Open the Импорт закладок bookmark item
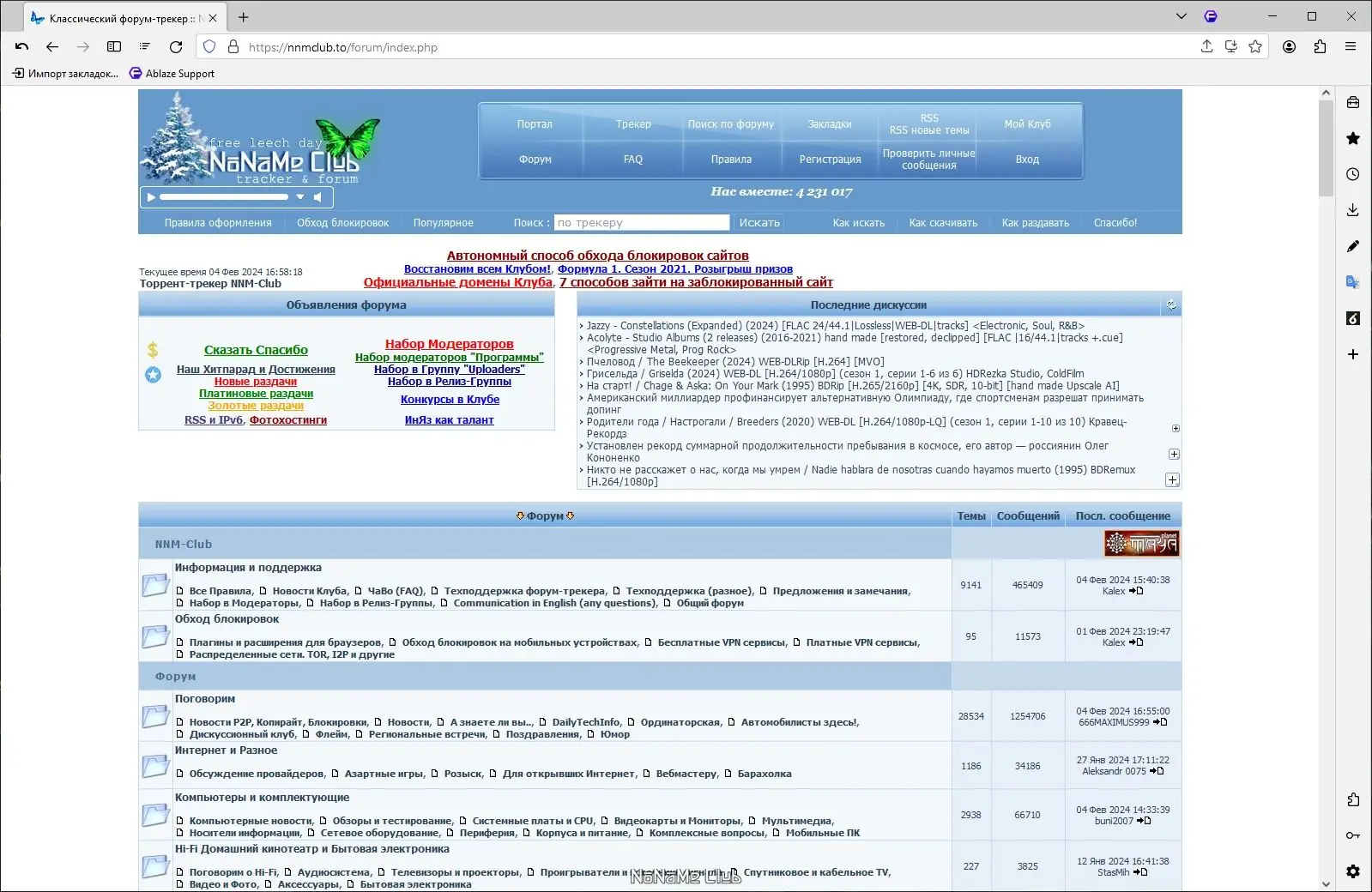The height and width of the screenshot is (892, 1372). [65, 74]
